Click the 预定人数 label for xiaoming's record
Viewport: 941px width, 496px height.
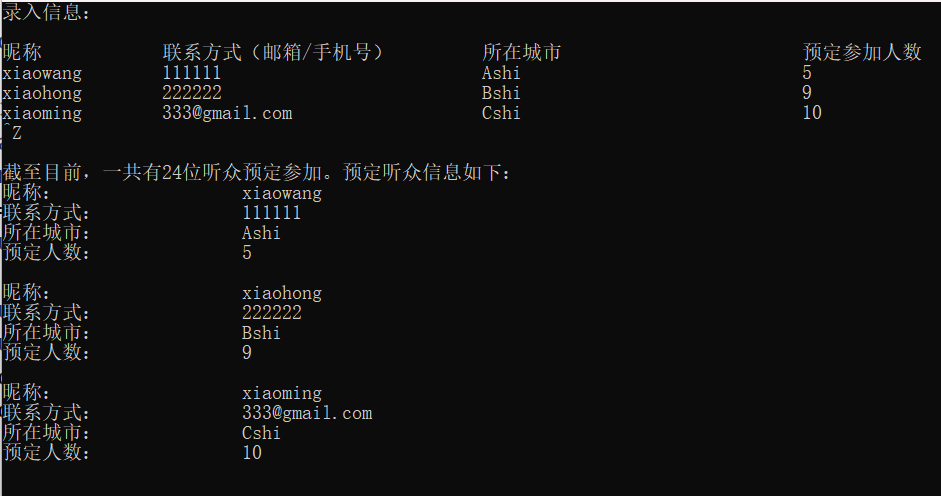(x=47, y=453)
